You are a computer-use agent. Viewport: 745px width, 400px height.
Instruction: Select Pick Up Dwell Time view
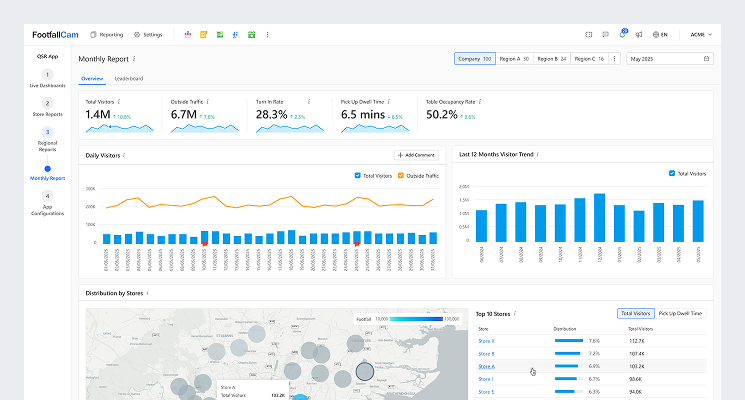coord(680,313)
